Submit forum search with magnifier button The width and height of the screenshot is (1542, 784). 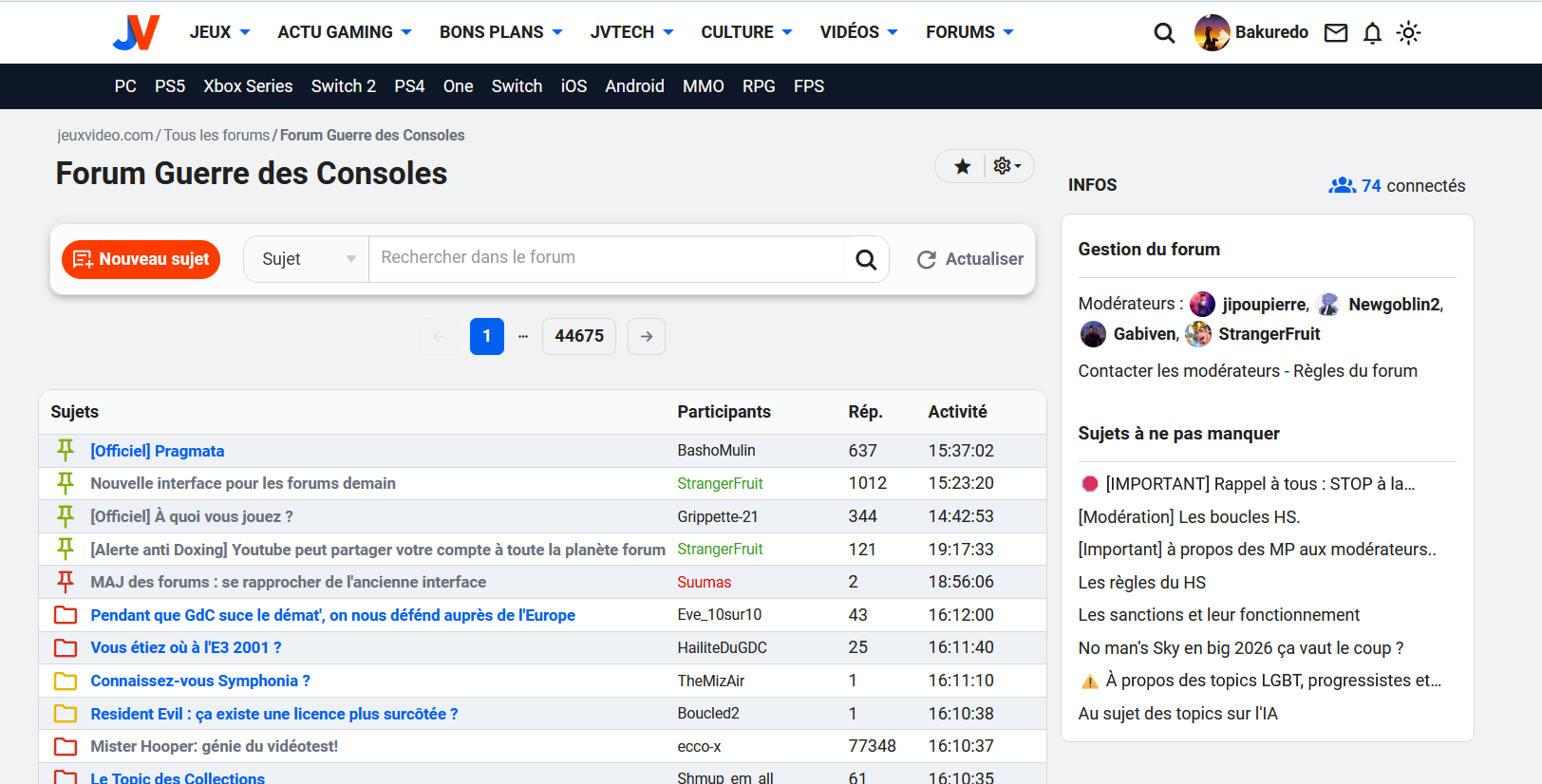[866, 259]
